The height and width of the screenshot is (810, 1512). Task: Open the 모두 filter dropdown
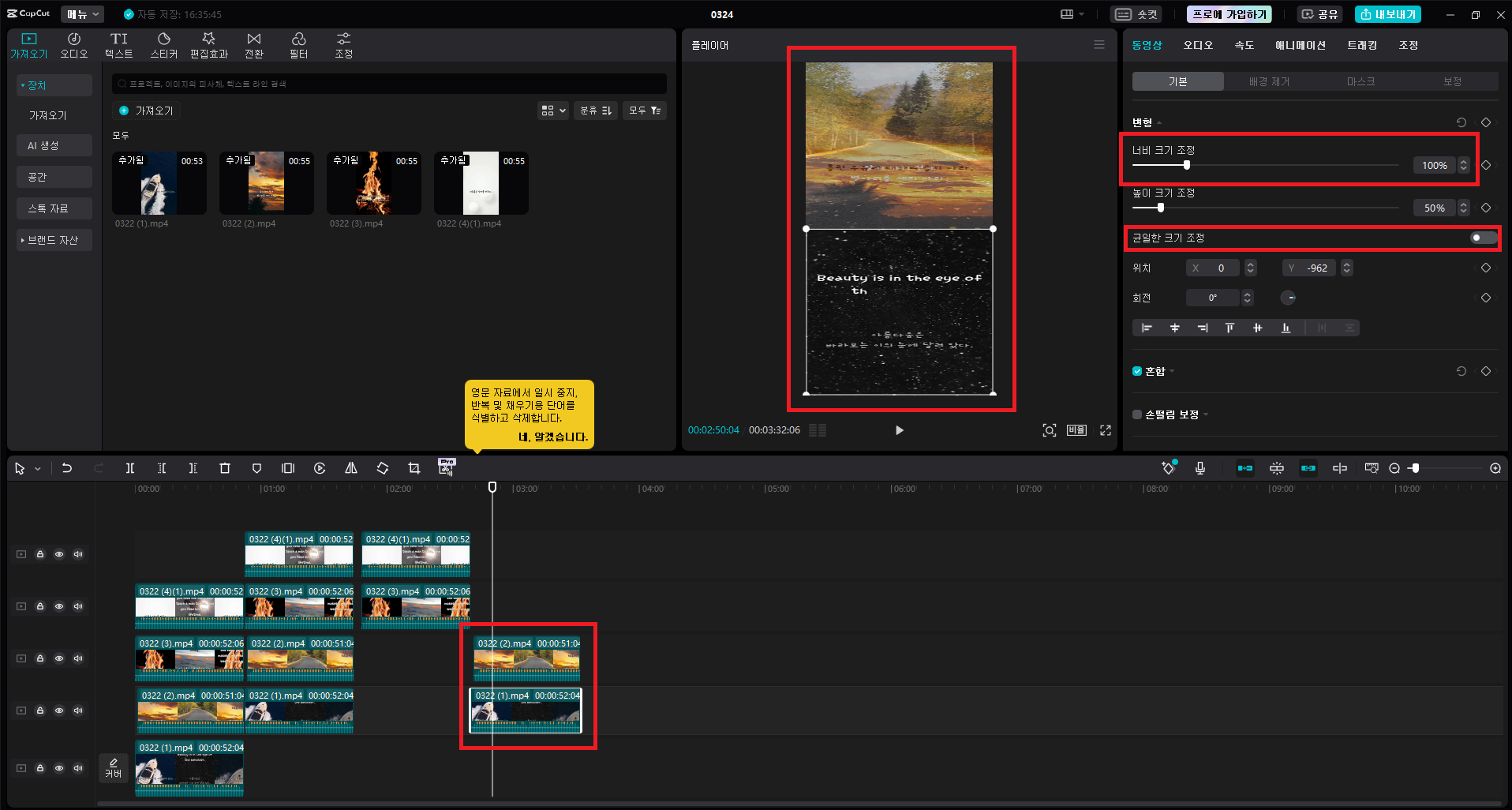tap(645, 111)
